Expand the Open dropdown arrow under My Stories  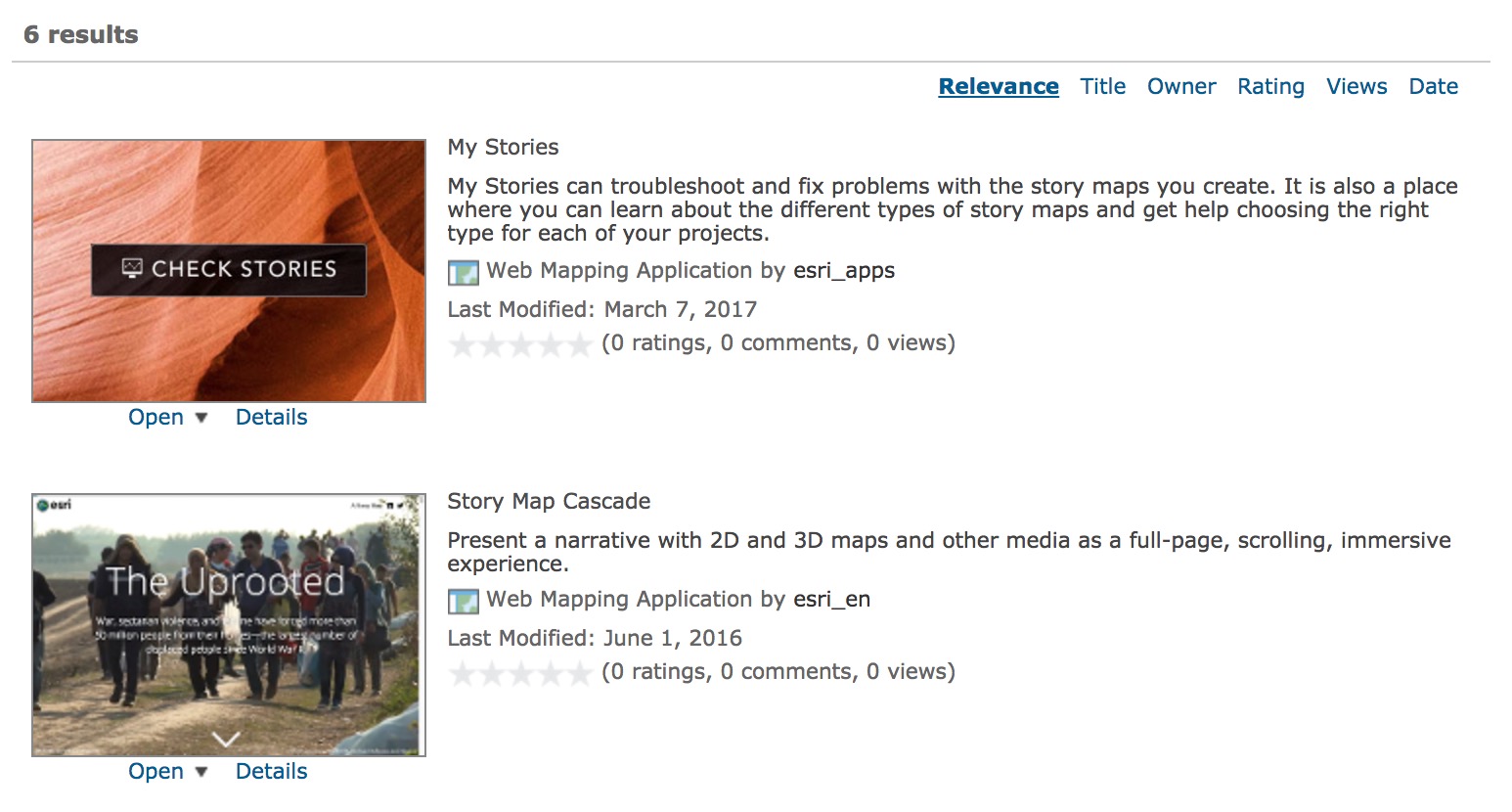click(201, 418)
